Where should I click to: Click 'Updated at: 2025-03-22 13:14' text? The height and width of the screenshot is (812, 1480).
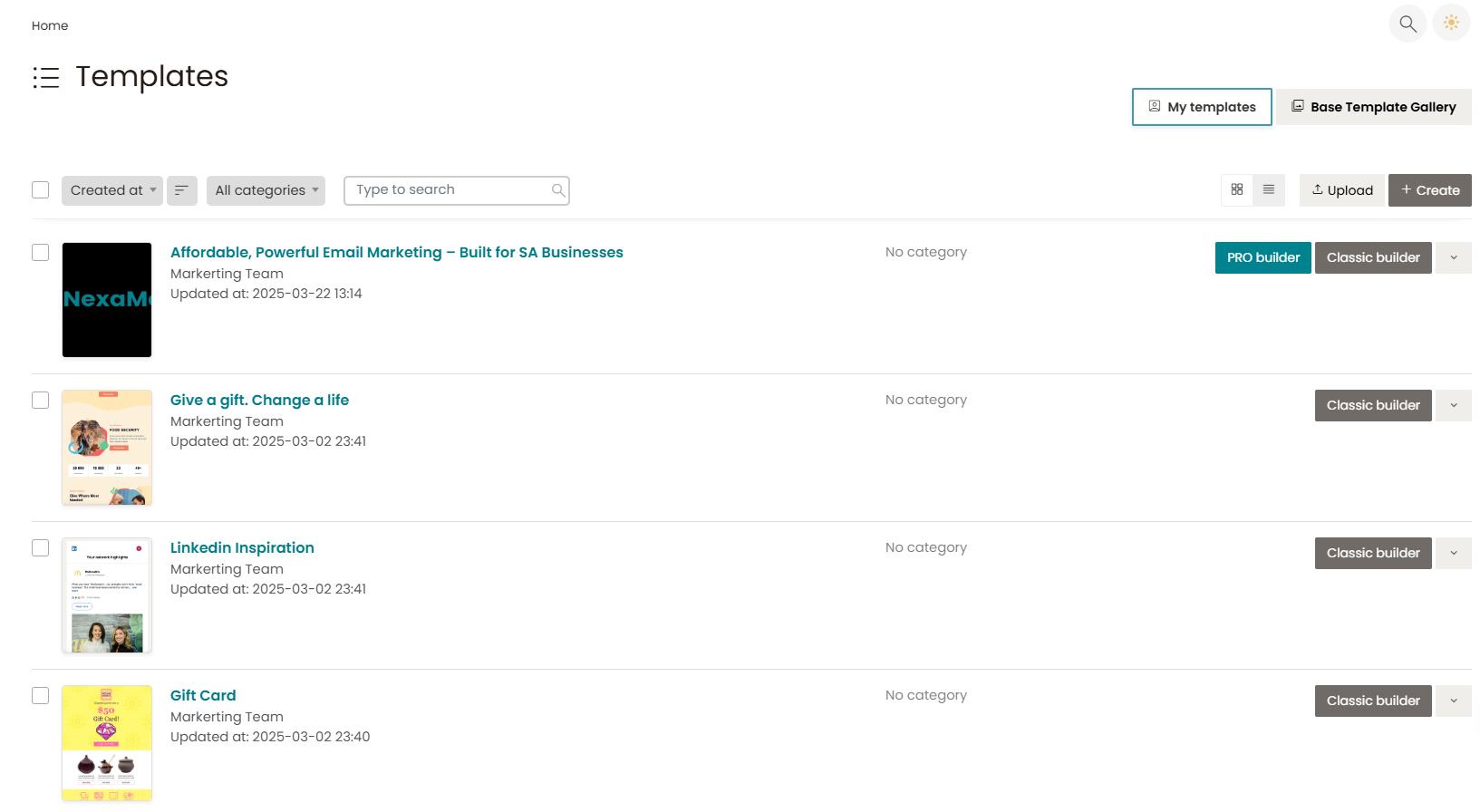pos(266,294)
